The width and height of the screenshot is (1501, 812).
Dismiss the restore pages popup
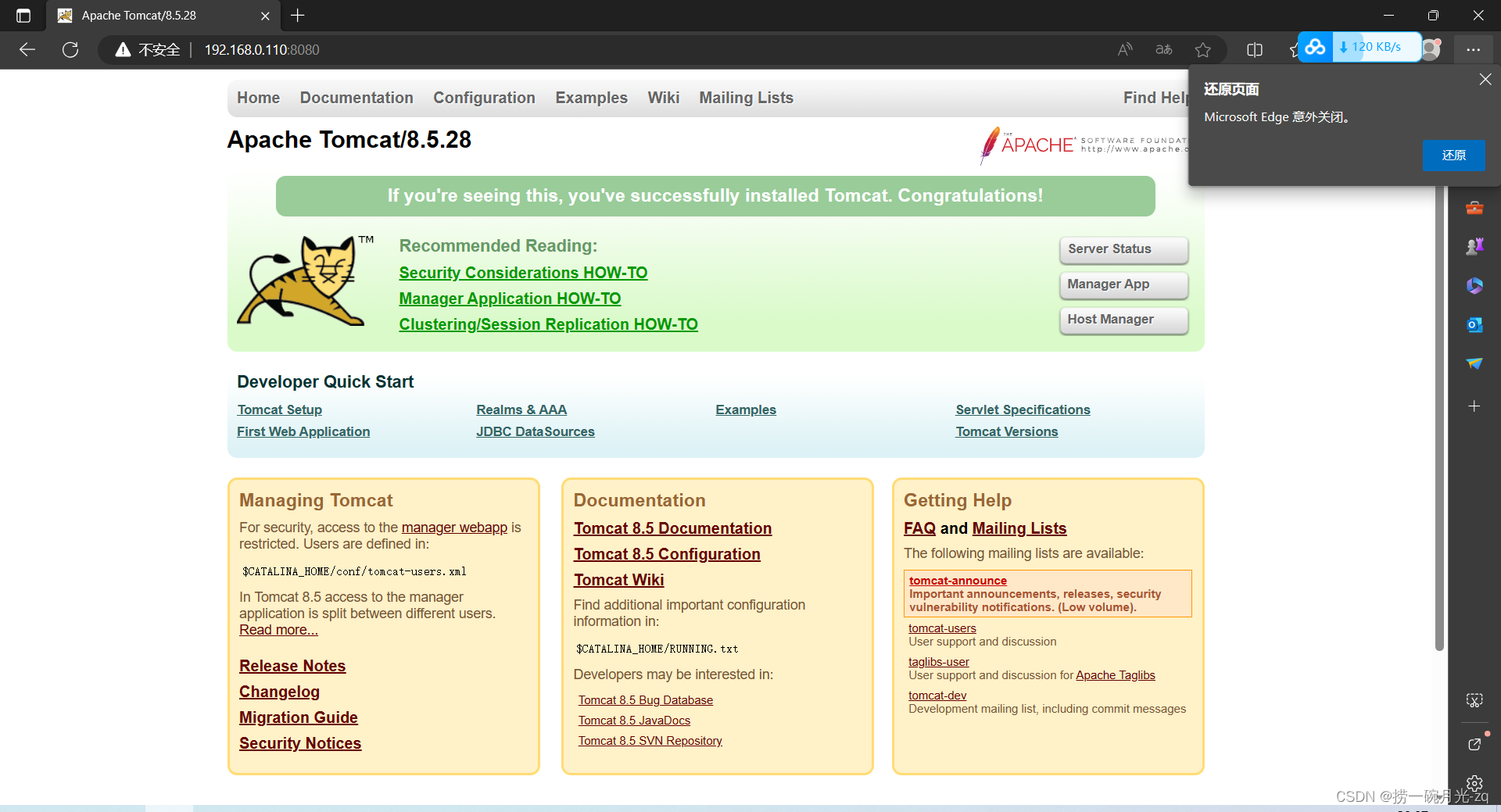tap(1485, 80)
